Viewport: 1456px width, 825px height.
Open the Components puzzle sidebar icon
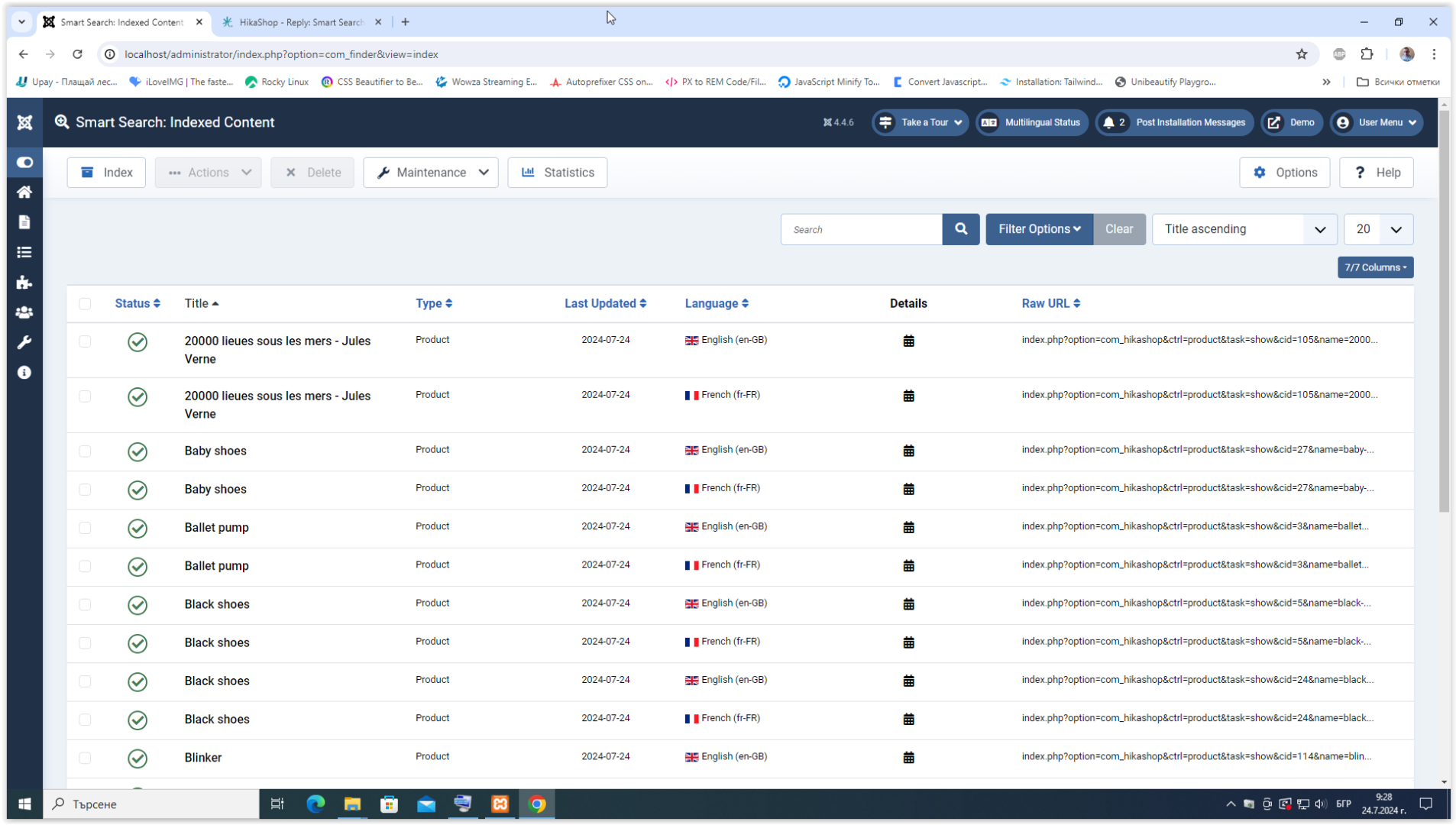[x=24, y=283]
